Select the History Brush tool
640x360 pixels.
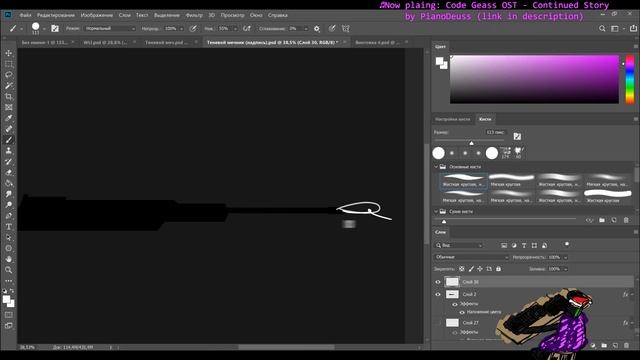[x=9, y=162]
